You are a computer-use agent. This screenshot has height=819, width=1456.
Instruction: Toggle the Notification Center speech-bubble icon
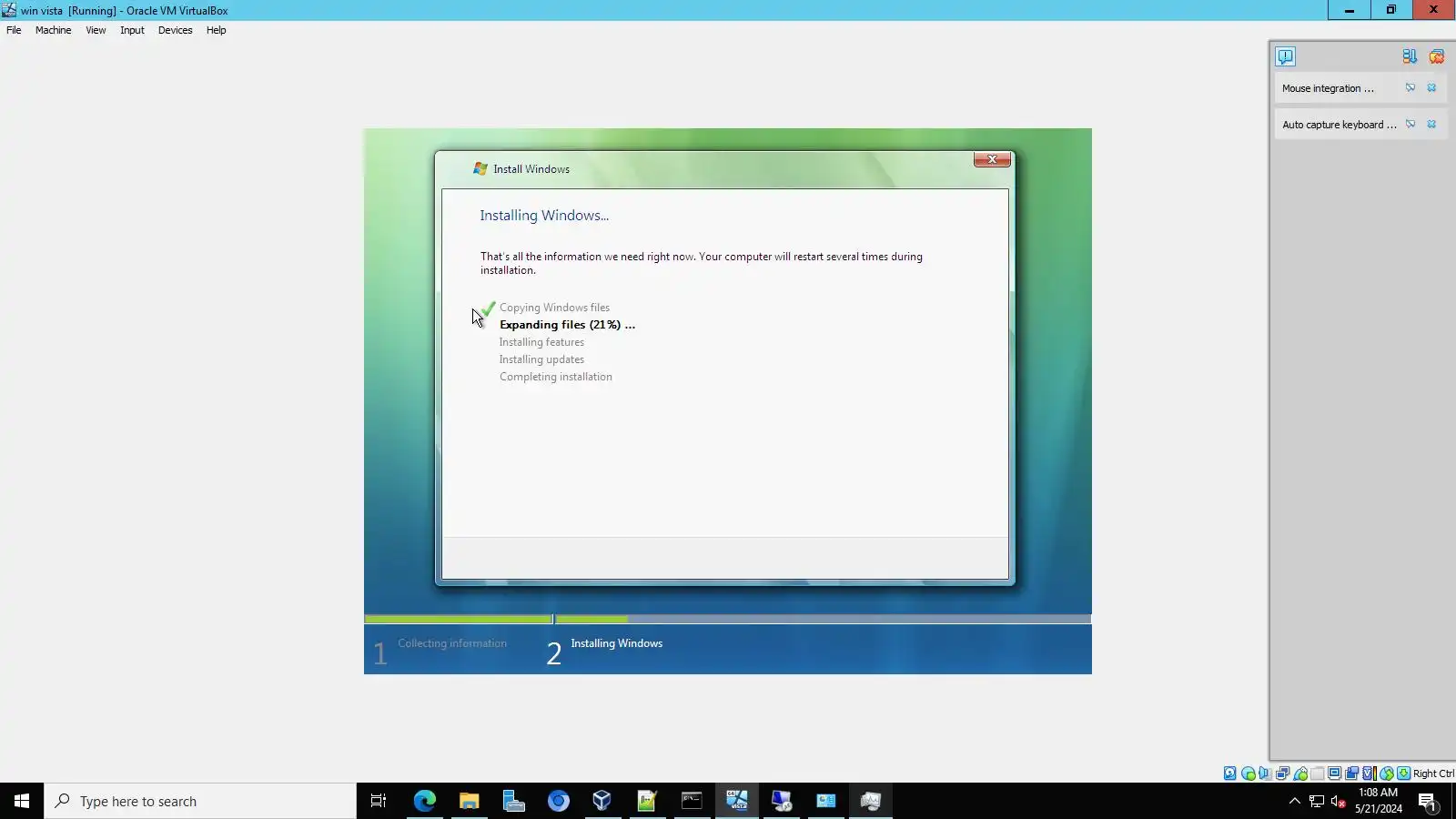coord(1285,56)
